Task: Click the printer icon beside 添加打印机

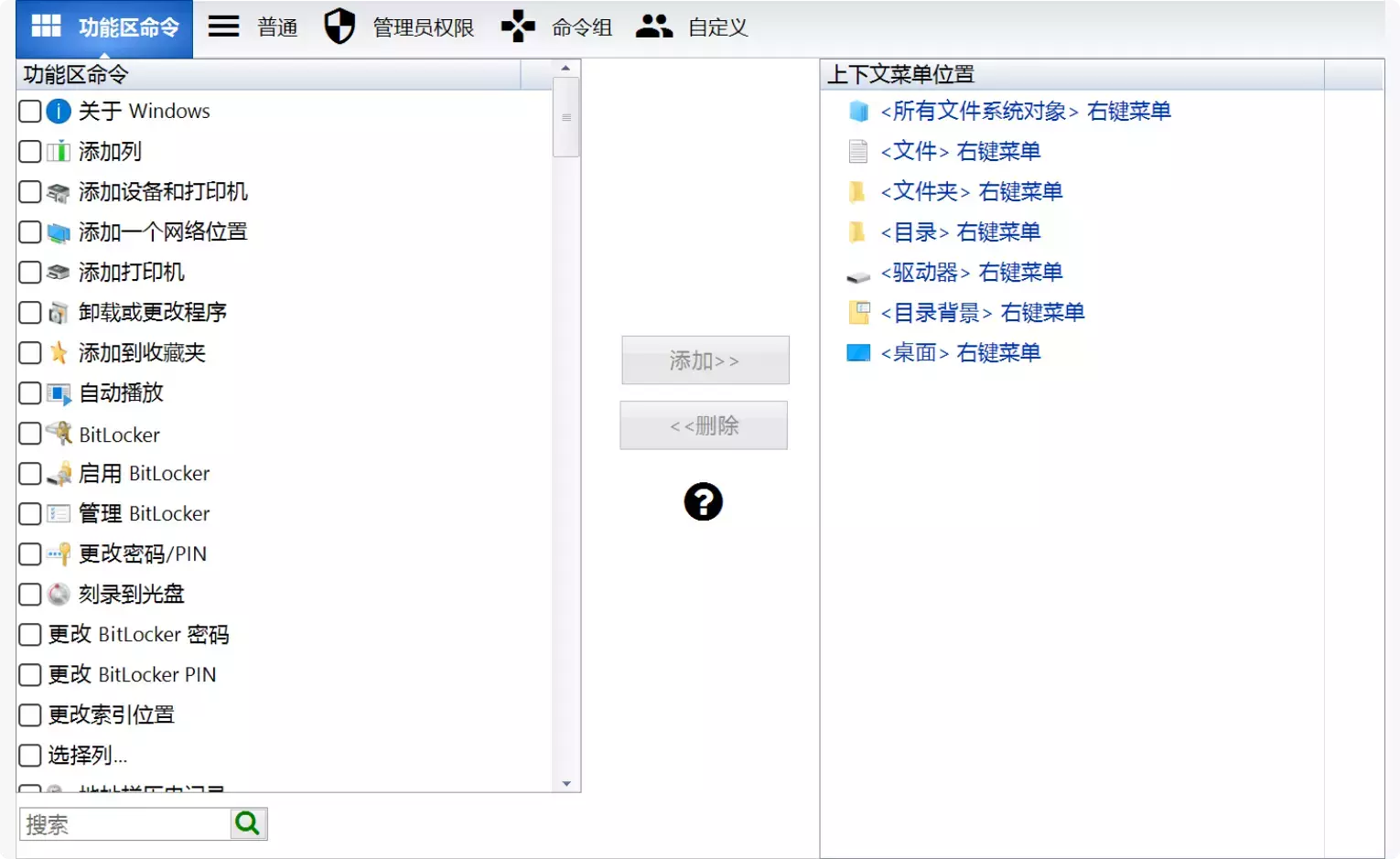Action: coord(59,272)
